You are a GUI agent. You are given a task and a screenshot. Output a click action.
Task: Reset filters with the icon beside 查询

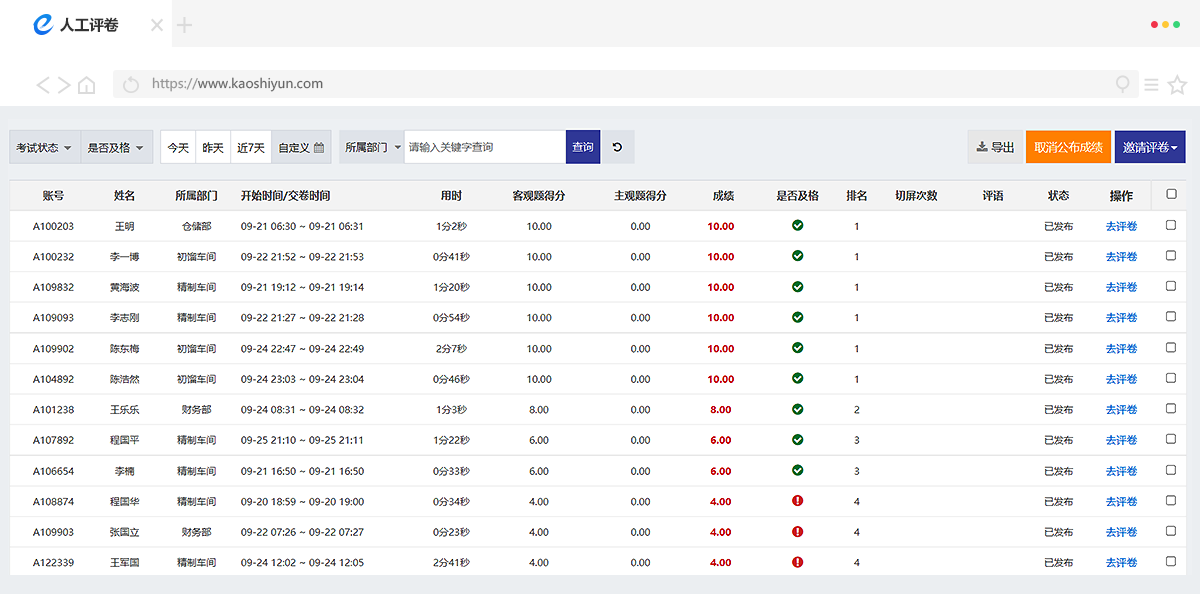(617, 147)
